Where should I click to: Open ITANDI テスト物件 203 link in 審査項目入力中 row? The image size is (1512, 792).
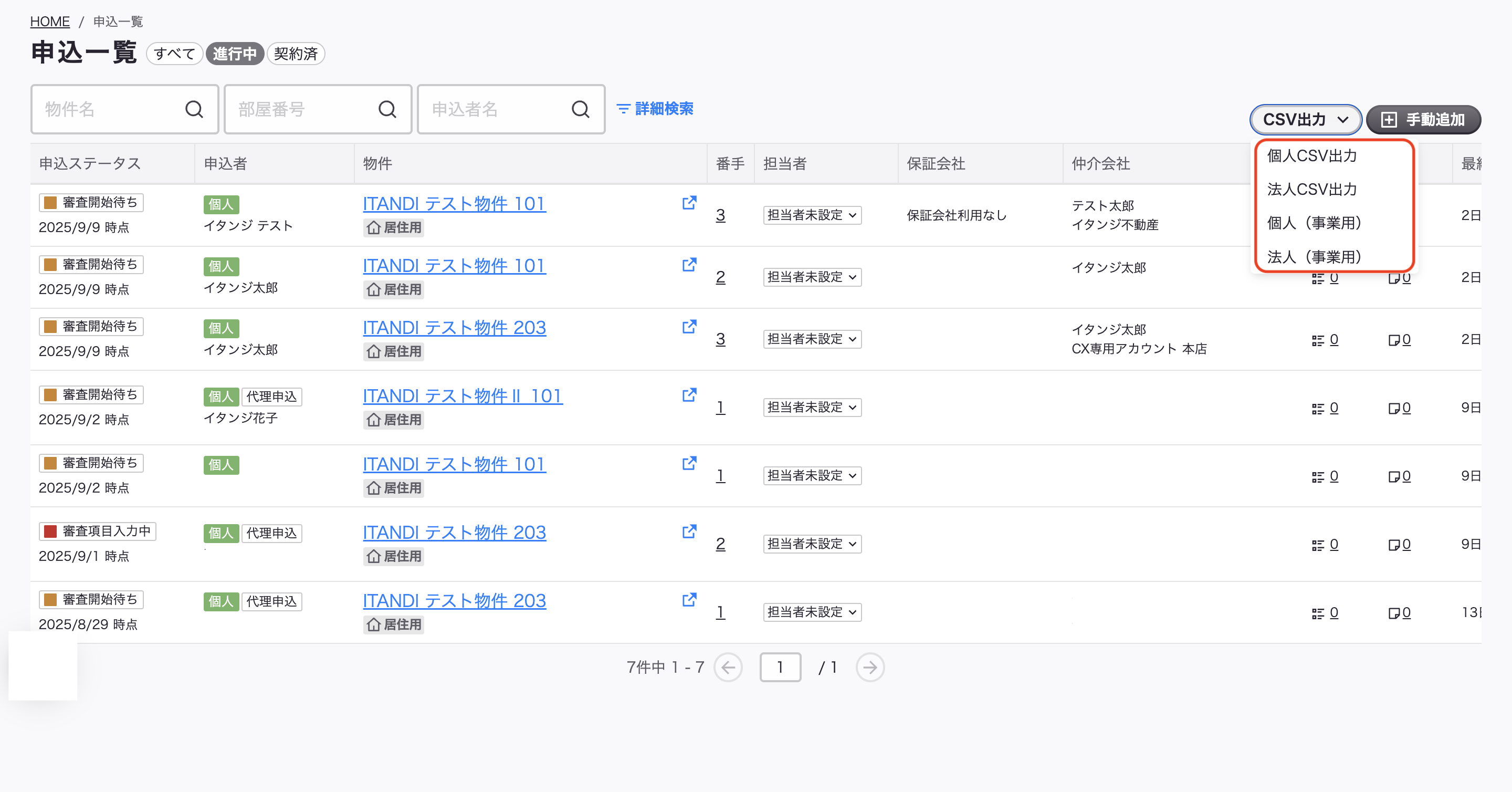click(454, 533)
